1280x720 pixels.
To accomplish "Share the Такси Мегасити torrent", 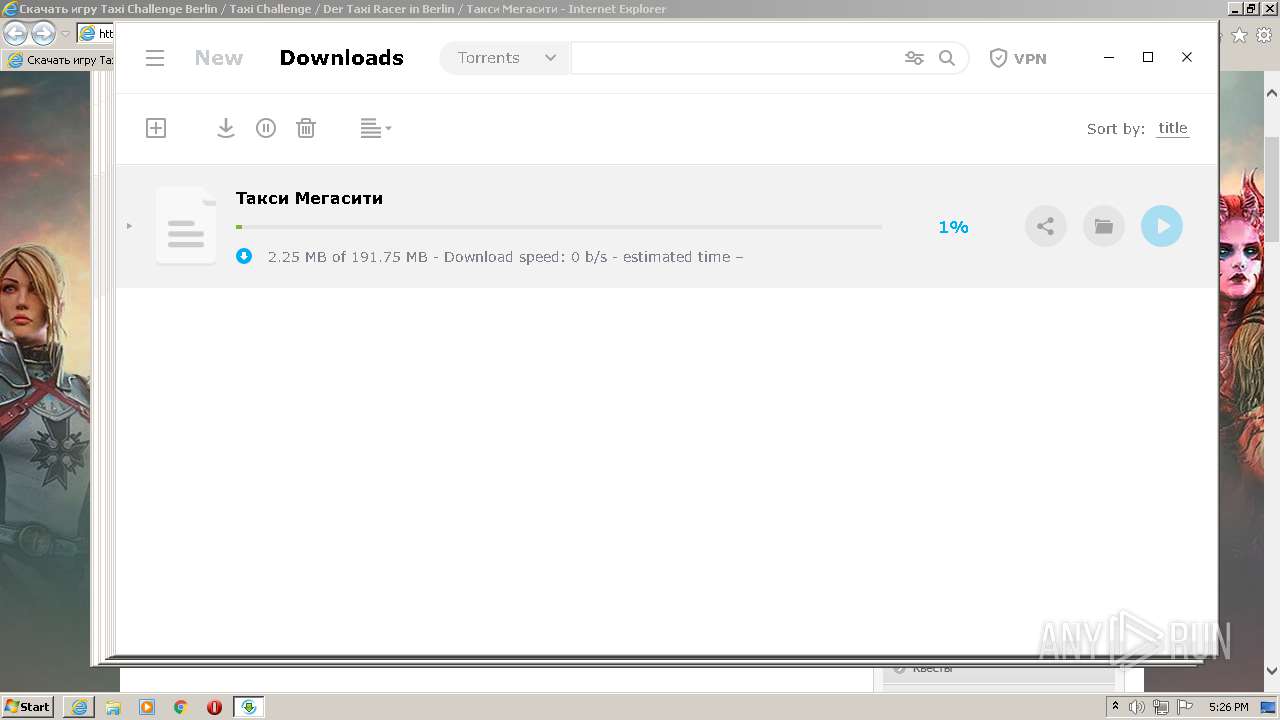I will (x=1046, y=226).
